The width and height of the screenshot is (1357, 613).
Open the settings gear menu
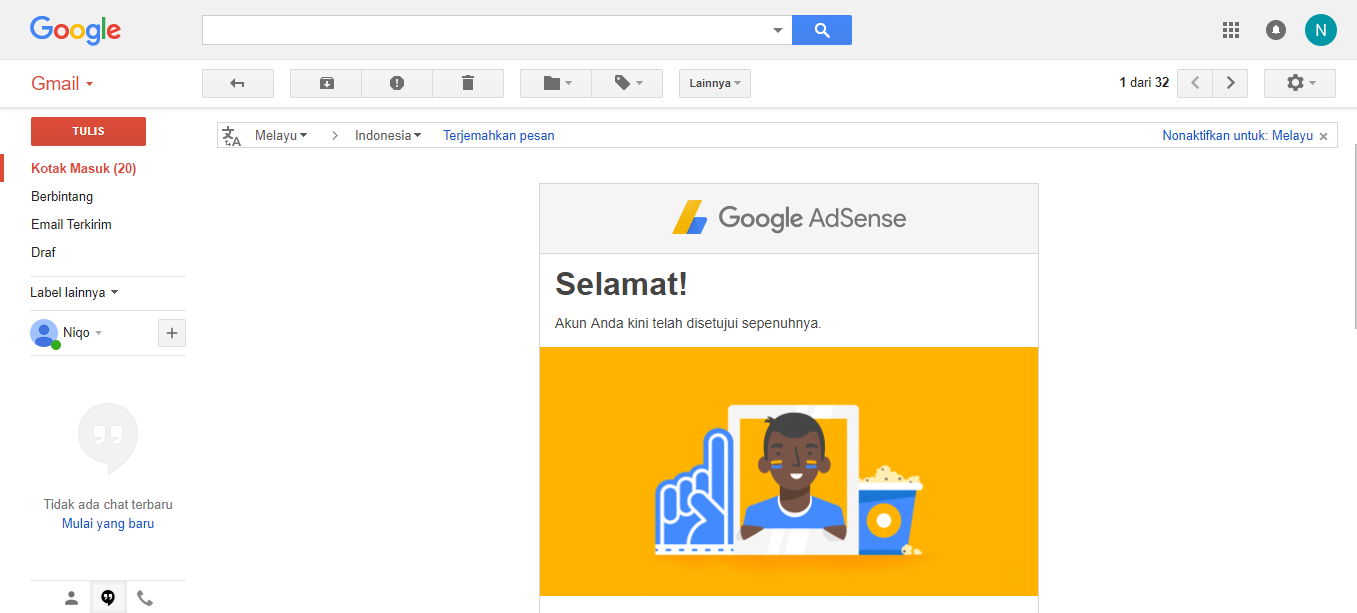[1299, 83]
